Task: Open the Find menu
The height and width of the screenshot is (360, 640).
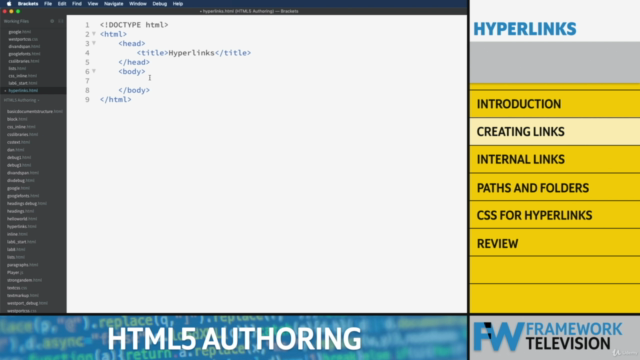Action: pos(77,4)
